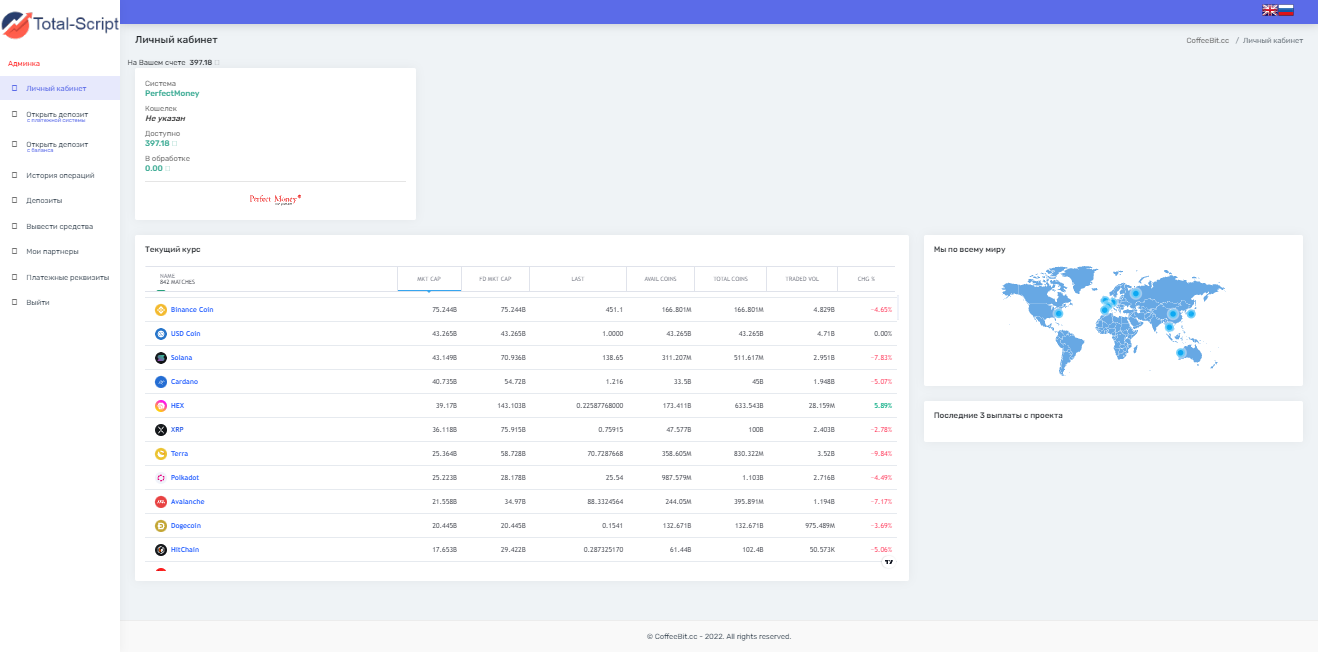Image resolution: width=1318 pixels, height=652 pixels.
Task: Click the 0.00 pending amount
Action: pyautogui.click(x=154, y=168)
